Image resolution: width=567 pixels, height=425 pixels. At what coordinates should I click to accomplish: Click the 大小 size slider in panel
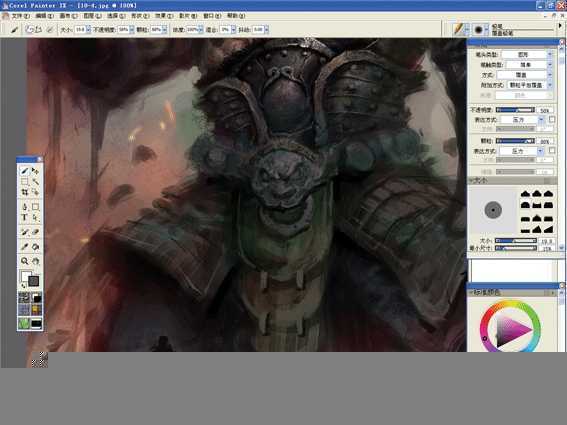(x=515, y=241)
